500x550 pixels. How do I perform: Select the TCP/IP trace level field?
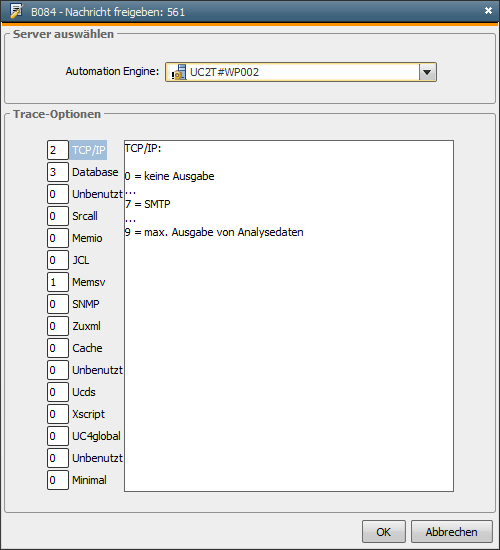pyautogui.click(x=58, y=150)
